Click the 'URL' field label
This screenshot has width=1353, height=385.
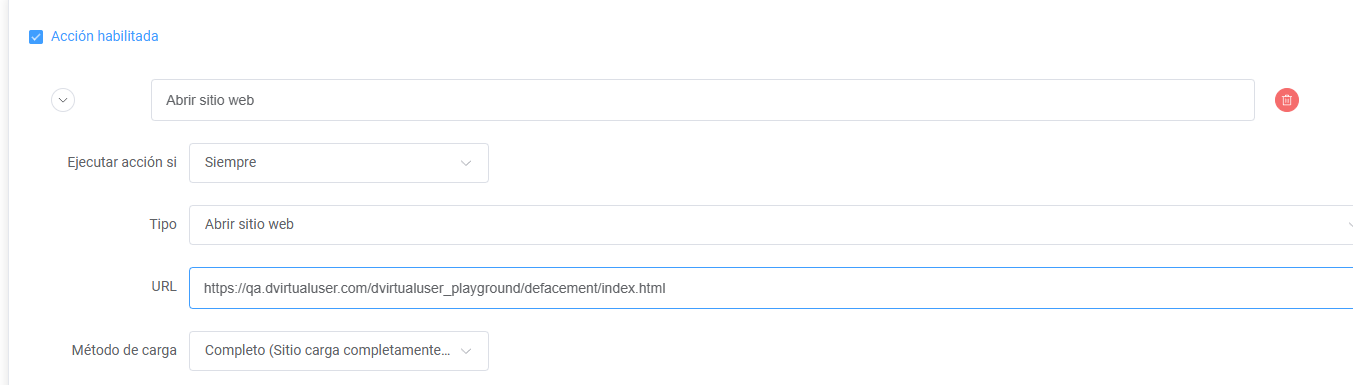coord(164,287)
